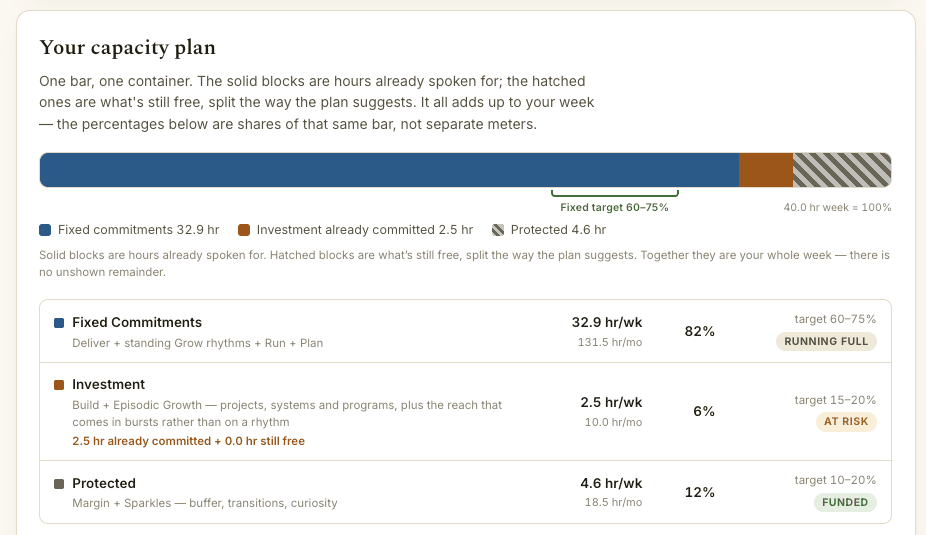Open the Investment row title
This screenshot has height=535, width=926.
109,384
